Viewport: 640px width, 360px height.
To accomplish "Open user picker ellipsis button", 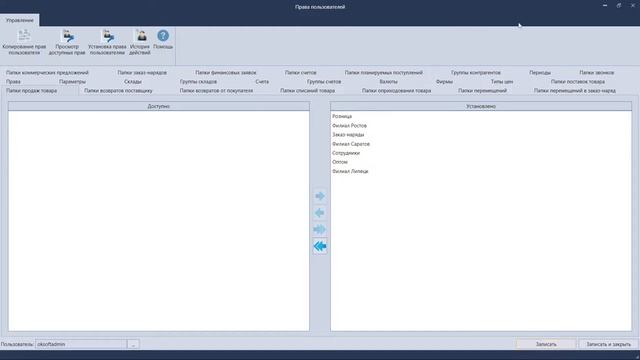I will (133, 344).
